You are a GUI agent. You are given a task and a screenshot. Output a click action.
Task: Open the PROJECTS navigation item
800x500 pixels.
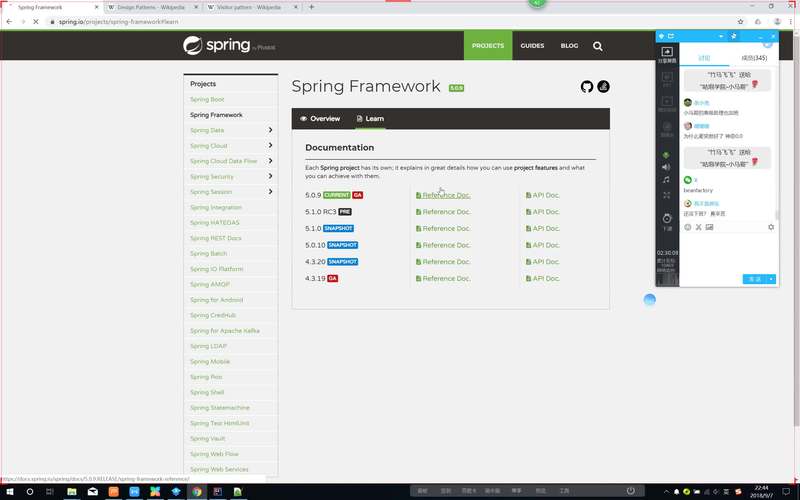(488, 45)
